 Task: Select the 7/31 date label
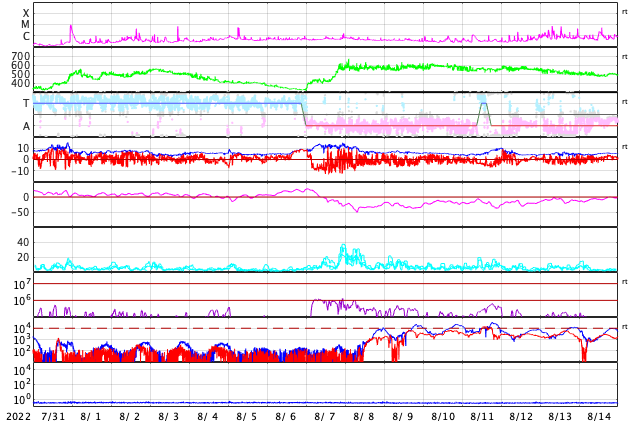pyautogui.click(x=53, y=417)
